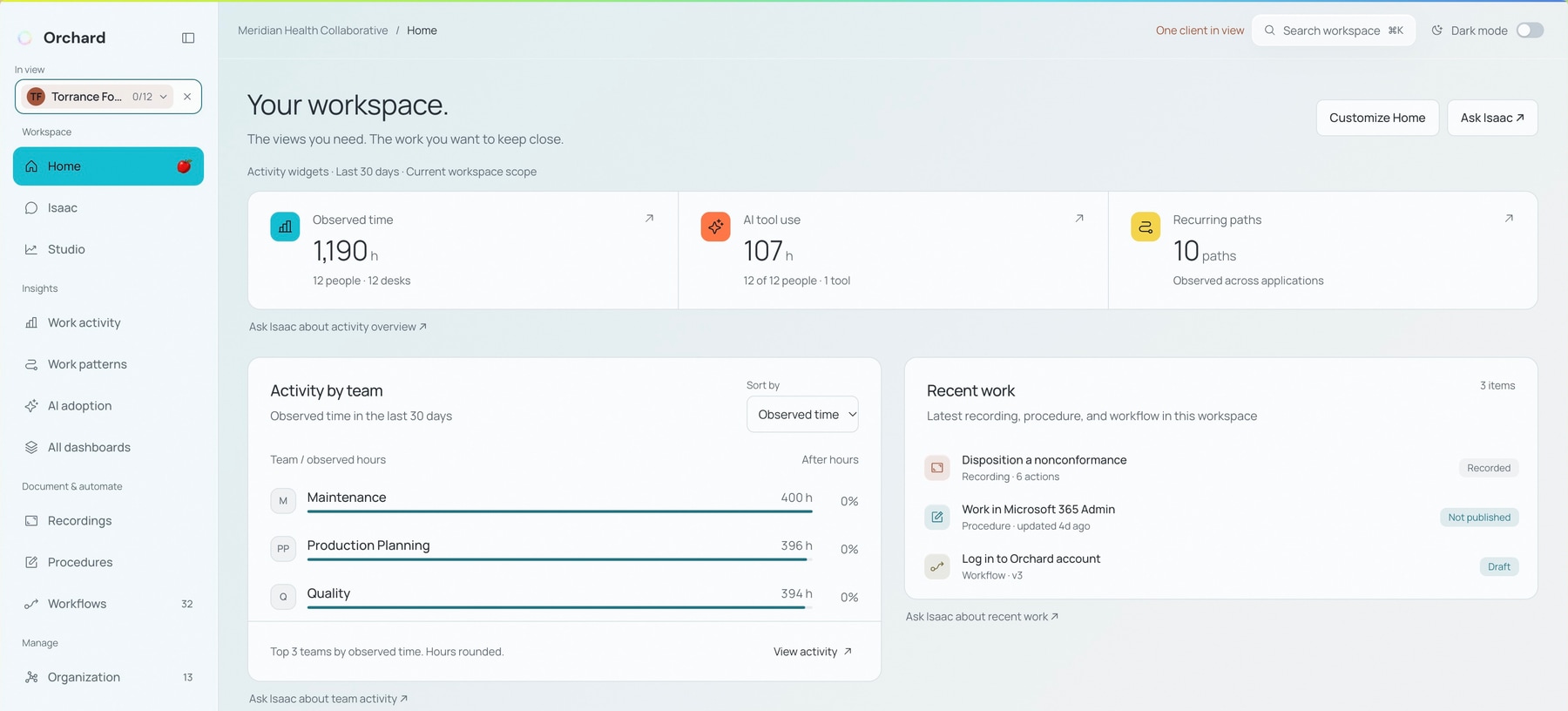
Task: Click Meridian Health Collaborative breadcrumb
Action: point(313,30)
